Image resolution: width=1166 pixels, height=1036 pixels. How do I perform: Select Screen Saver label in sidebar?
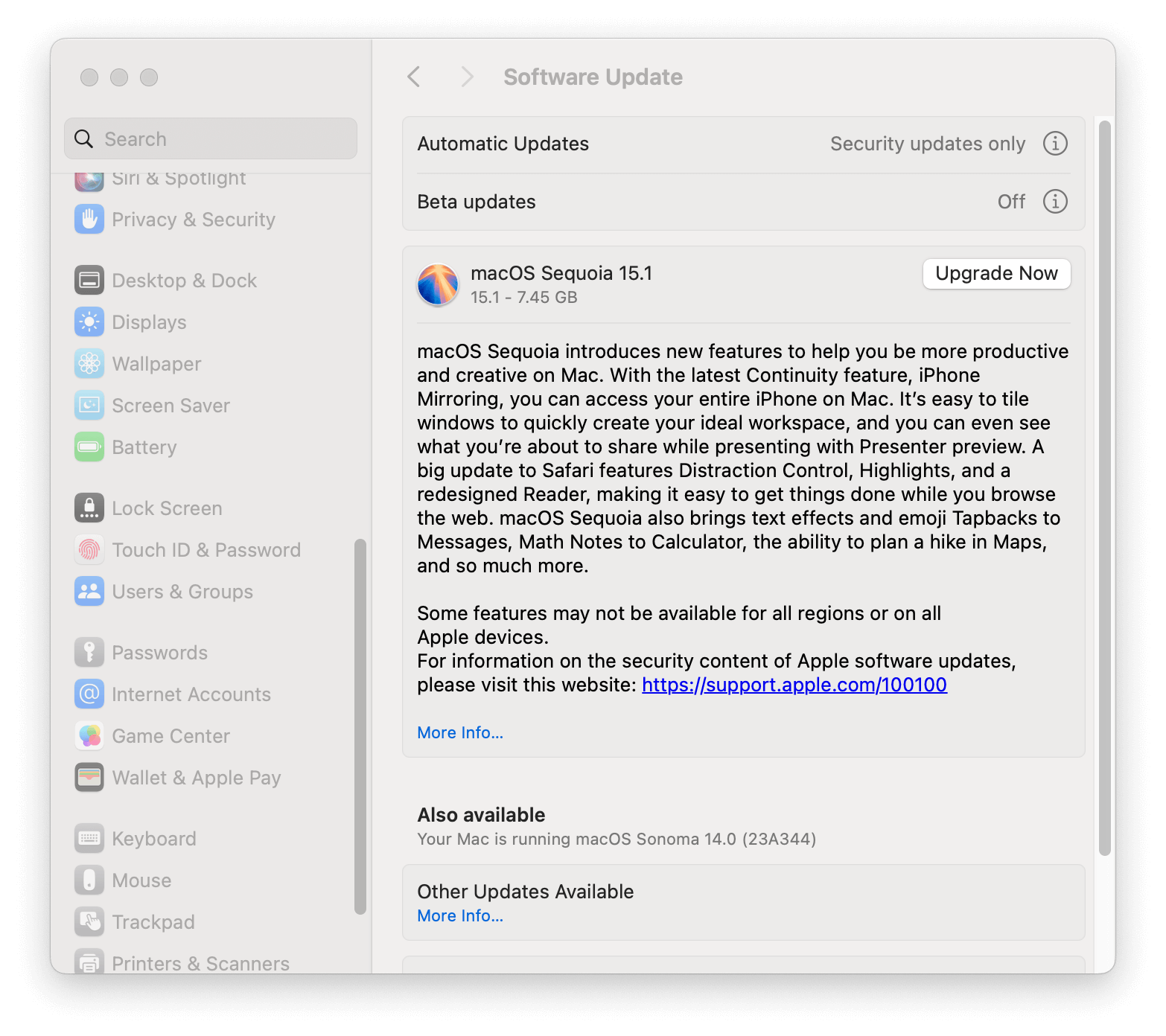(171, 406)
